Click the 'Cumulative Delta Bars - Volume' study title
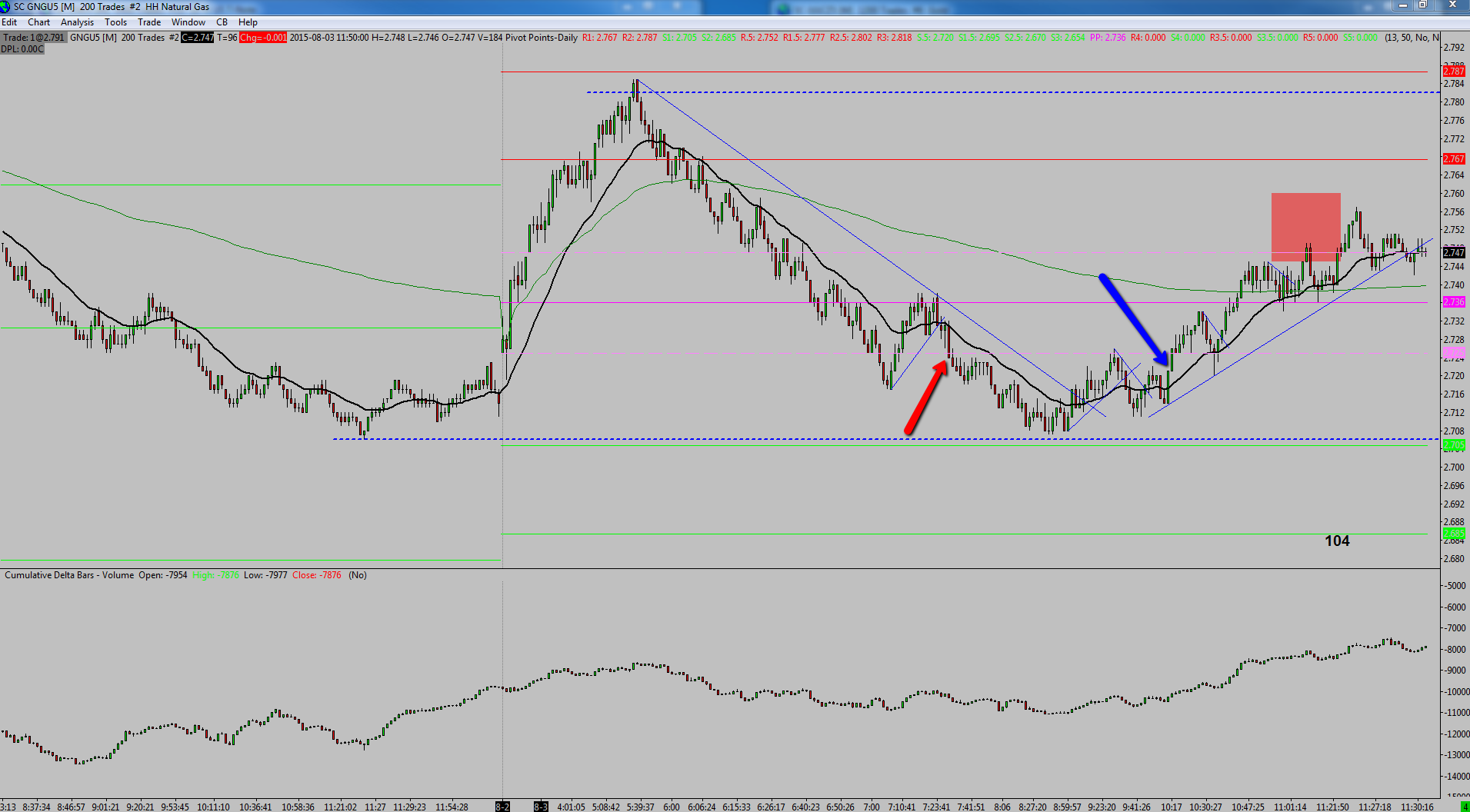This screenshot has height=812, width=1470. pyautogui.click(x=69, y=575)
